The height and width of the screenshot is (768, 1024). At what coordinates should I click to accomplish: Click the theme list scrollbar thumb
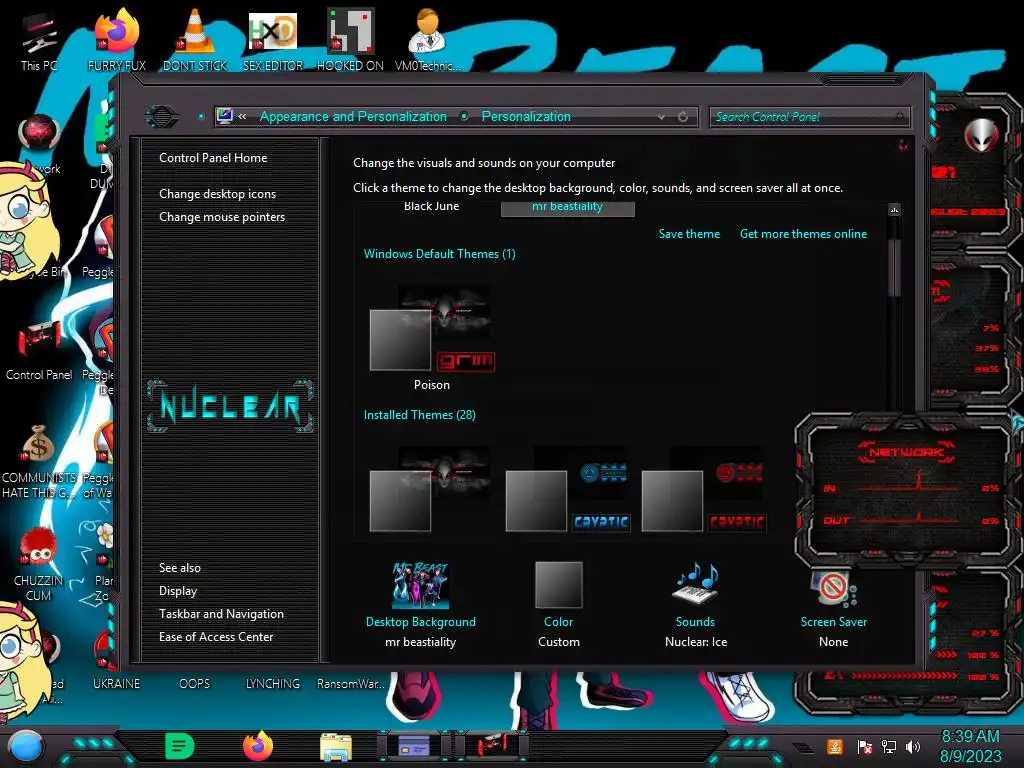tap(894, 268)
